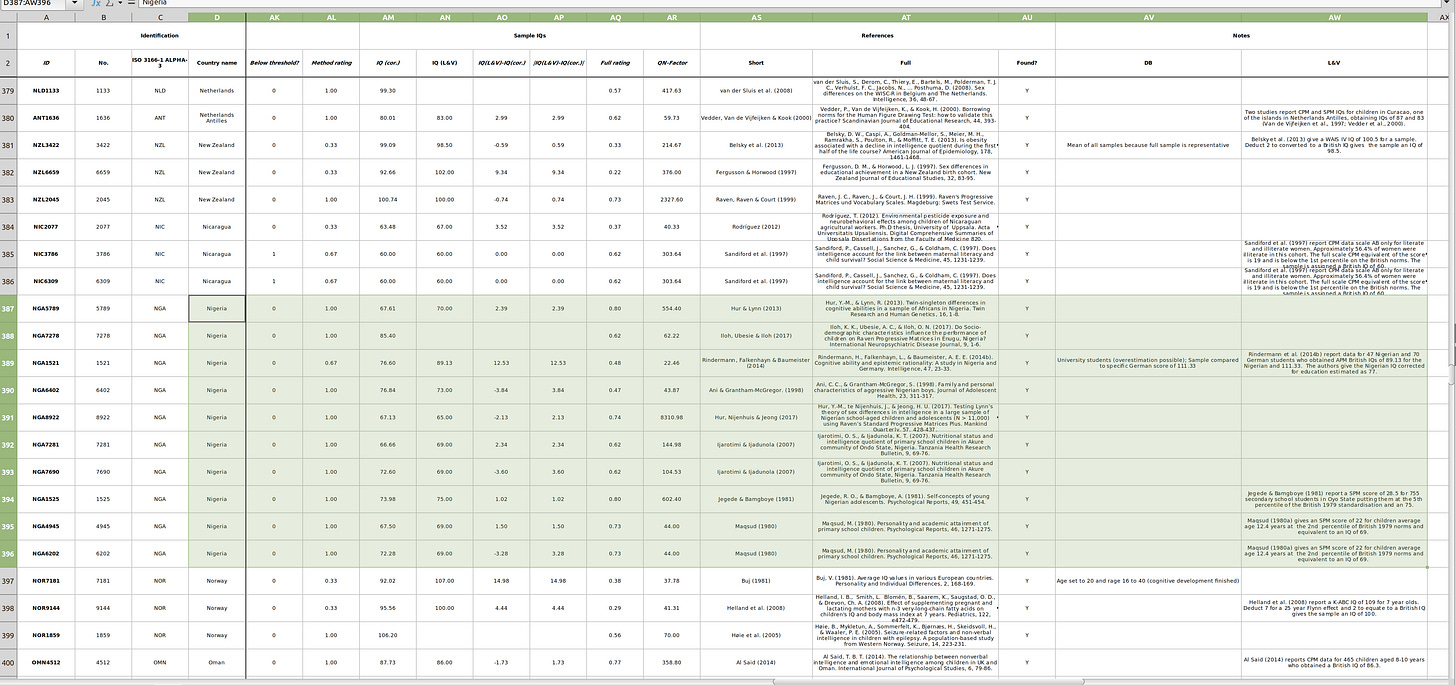Click the Notes group header cell
This screenshot has width=1456, height=685.
1241,36
